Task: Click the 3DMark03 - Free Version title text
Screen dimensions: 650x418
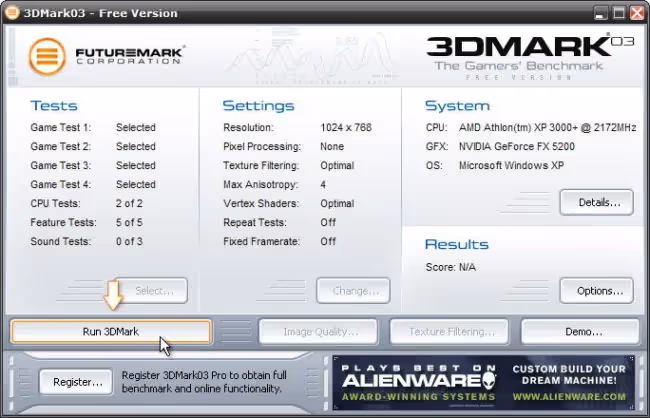Action: 101,13
